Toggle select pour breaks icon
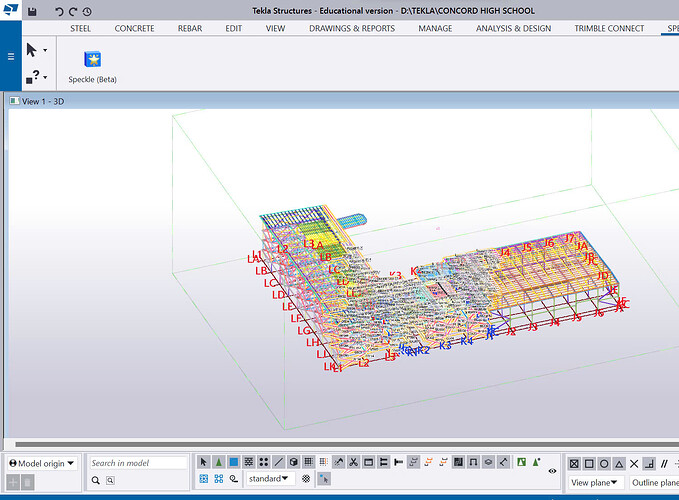679x500 pixels. click(473, 462)
